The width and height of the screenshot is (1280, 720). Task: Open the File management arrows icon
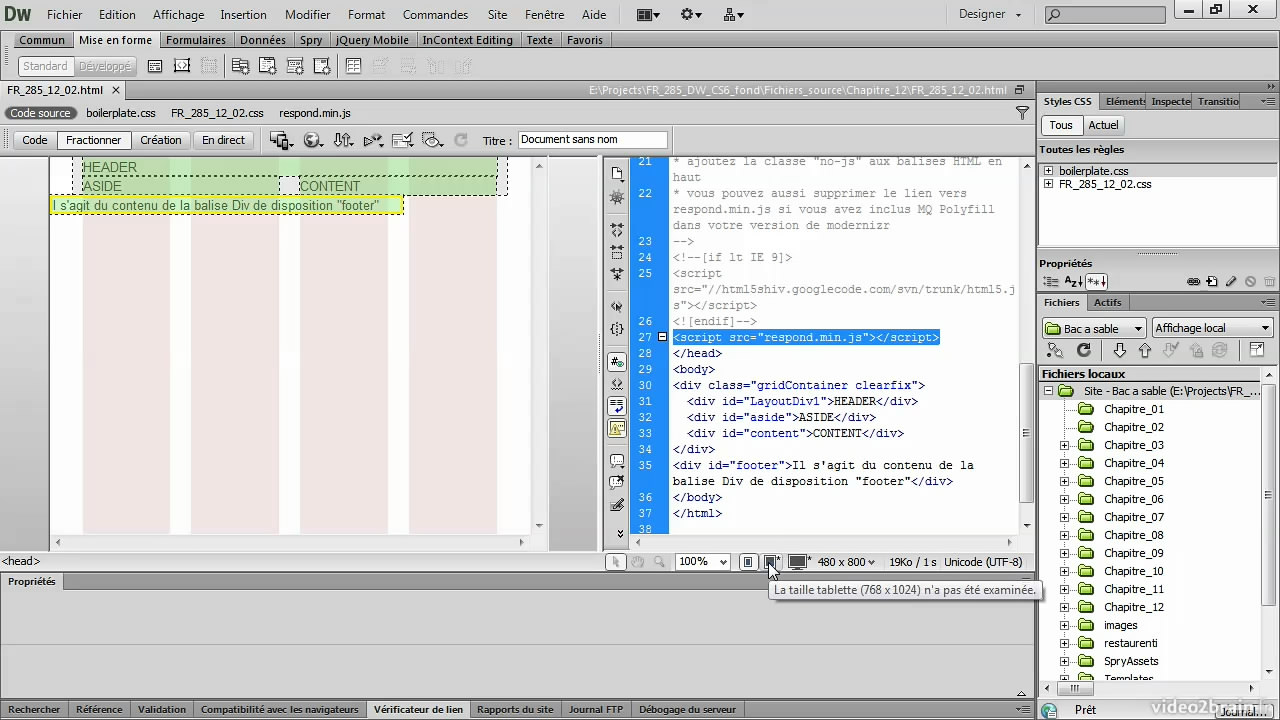coord(343,140)
